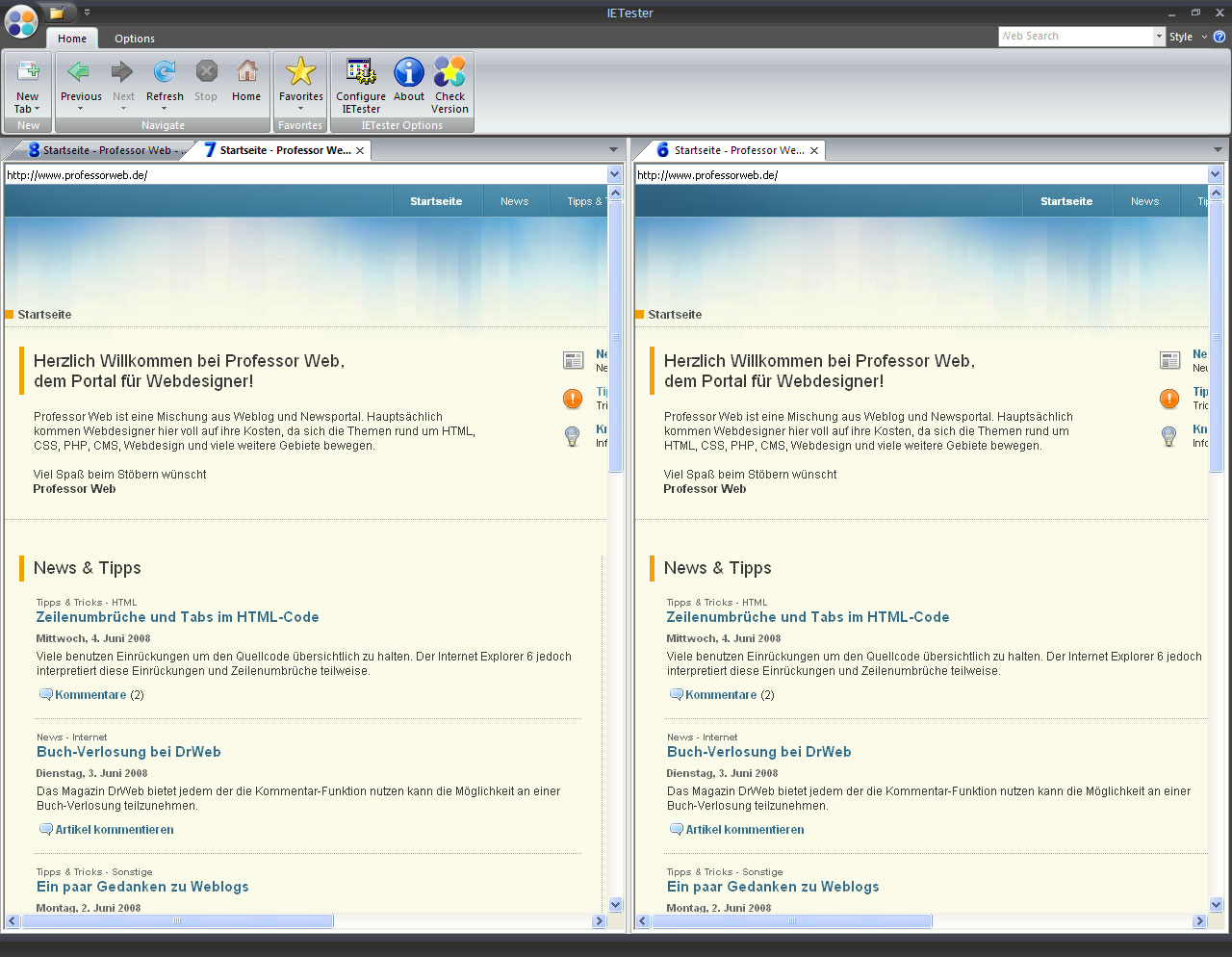The image size is (1232, 957).
Task: Expand the address bar dropdown in the IE7 pane
Action: (615, 174)
